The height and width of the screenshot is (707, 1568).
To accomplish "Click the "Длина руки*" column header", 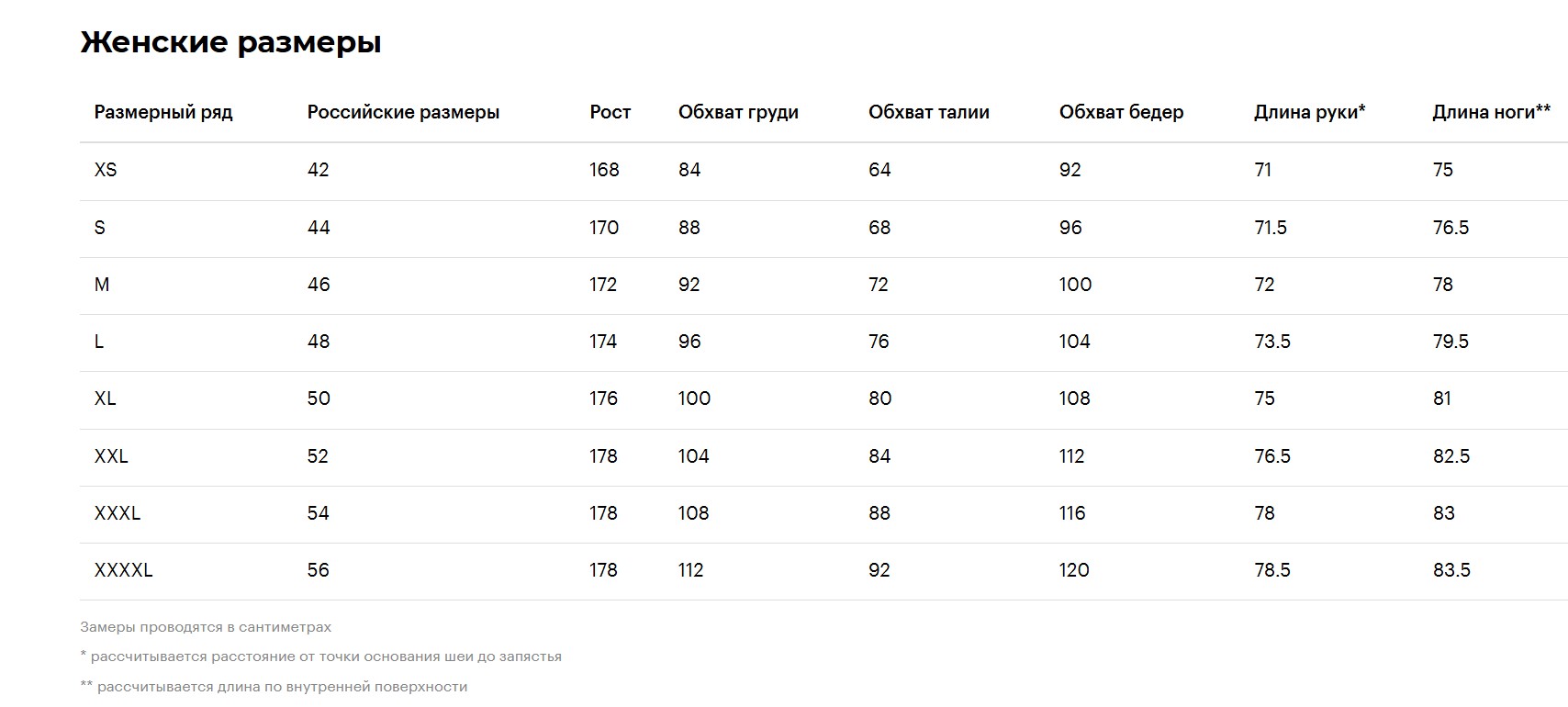I will click(1309, 112).
